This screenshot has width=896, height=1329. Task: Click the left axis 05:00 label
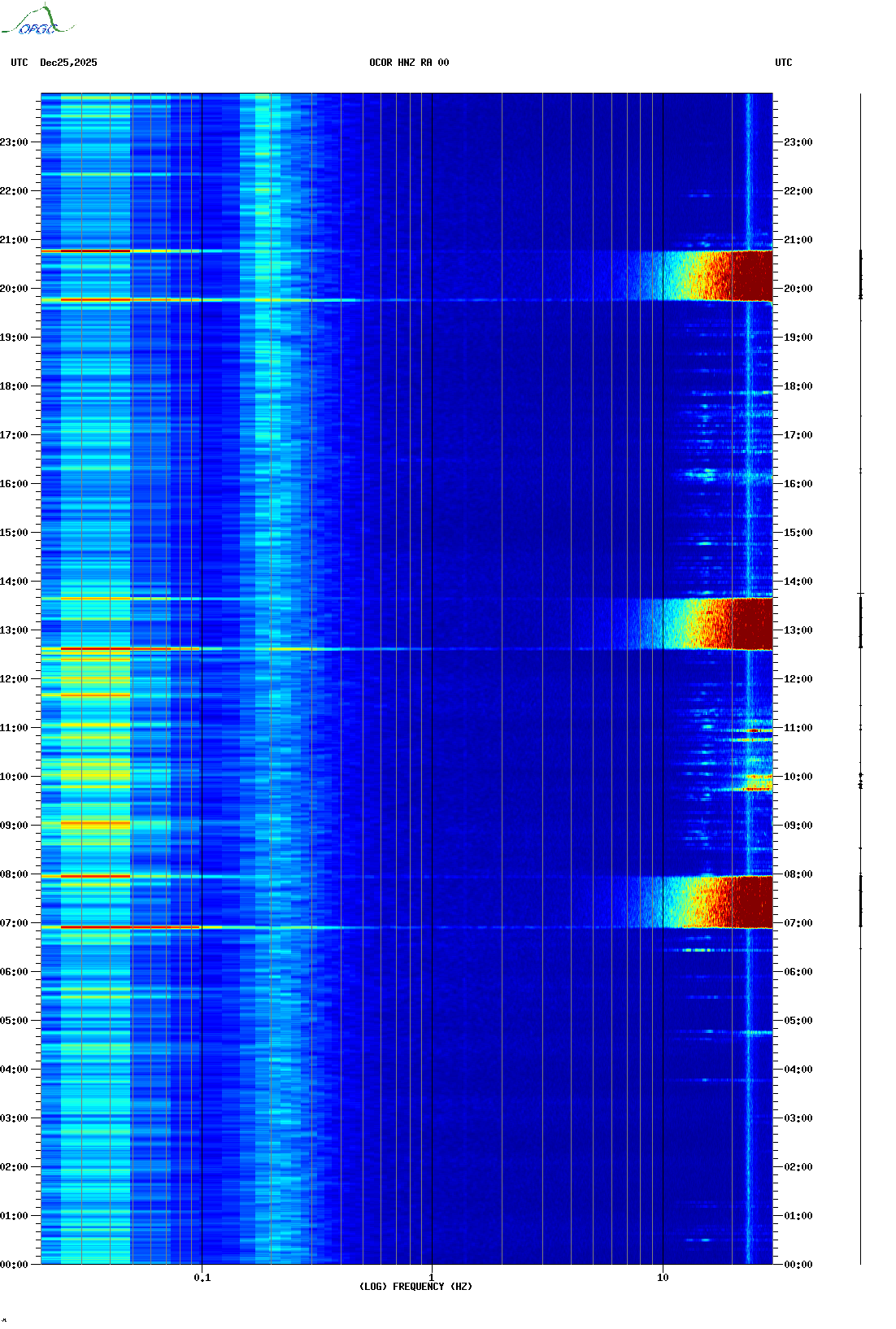[14, 1021]
